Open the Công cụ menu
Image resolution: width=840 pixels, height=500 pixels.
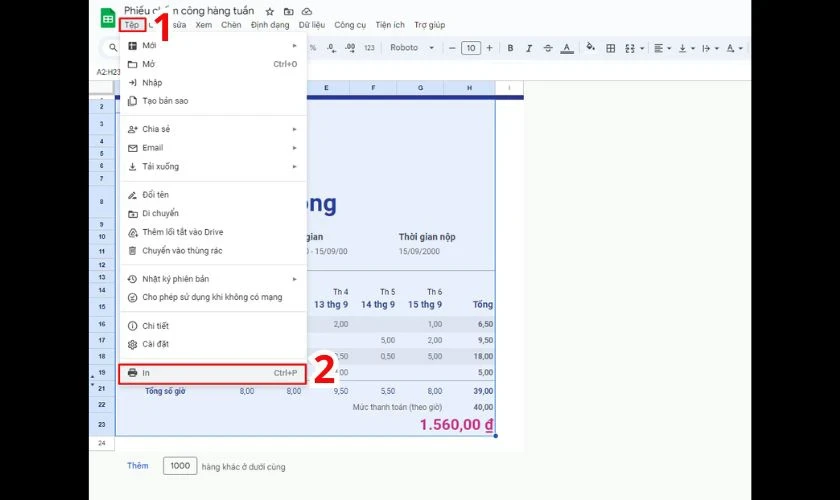pyautogui.click(x=350, y=25)
